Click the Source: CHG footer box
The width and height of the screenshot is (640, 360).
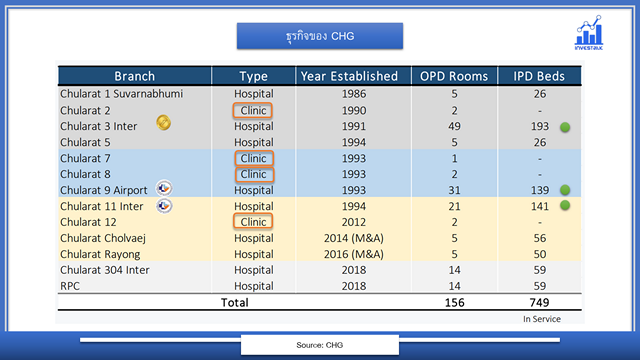pyautogui.click(x=320, y=345)
